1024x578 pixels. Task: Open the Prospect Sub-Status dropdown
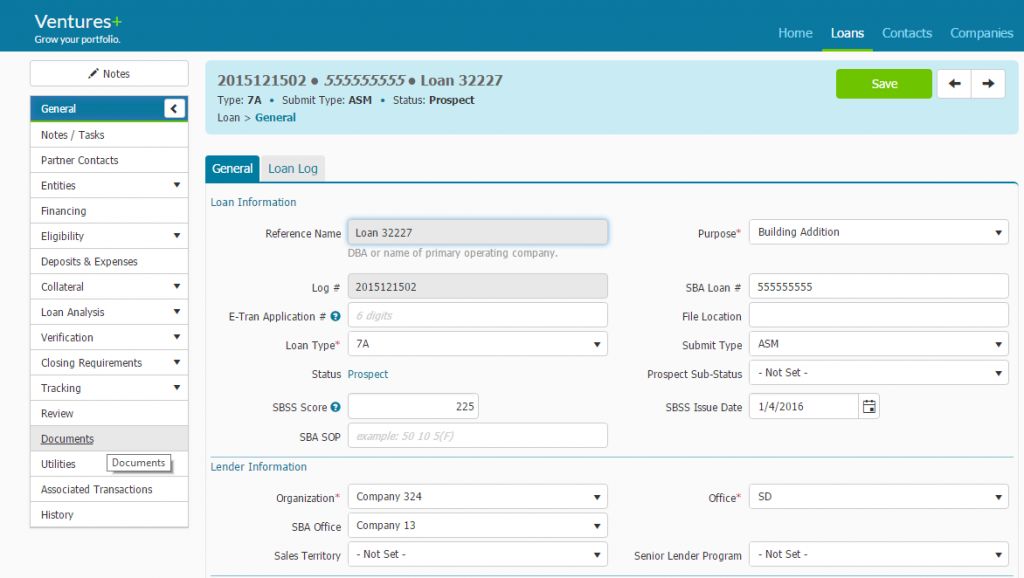coord(878,373)
